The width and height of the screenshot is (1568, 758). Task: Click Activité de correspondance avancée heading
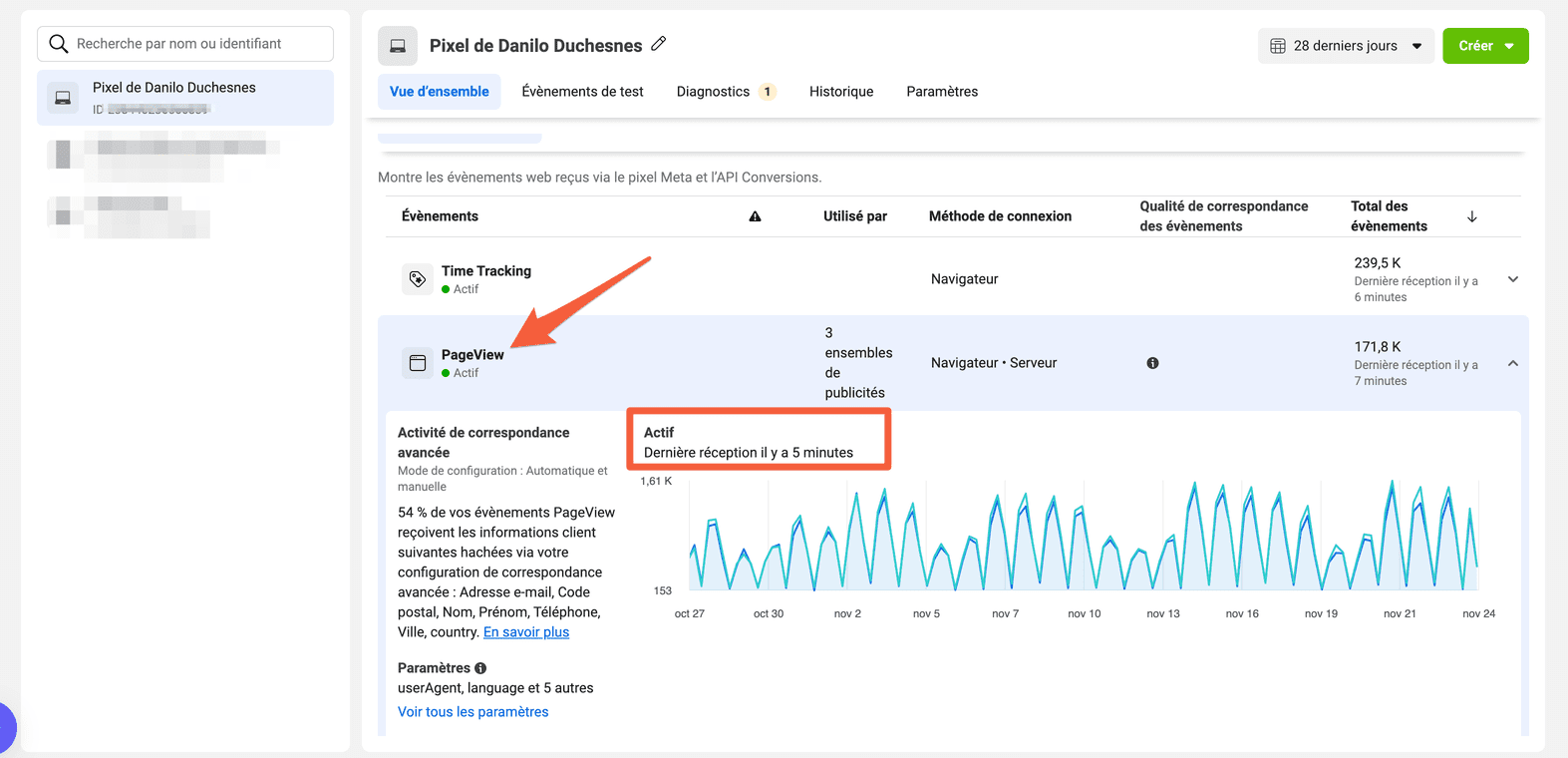tap(483, 443)
